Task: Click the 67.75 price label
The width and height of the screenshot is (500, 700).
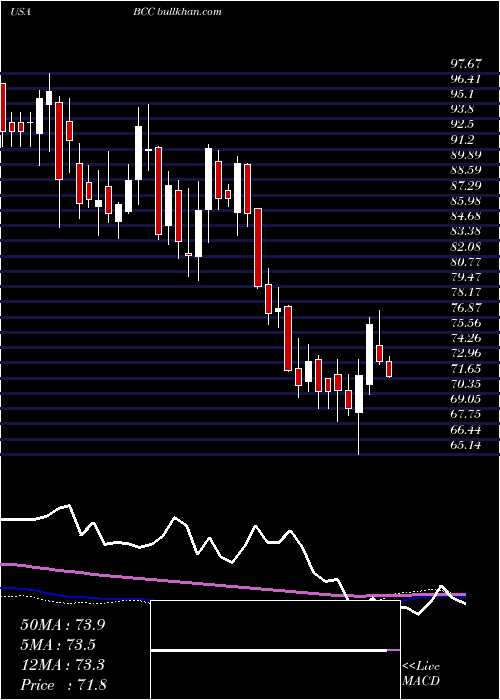Action: click(466, 414)
